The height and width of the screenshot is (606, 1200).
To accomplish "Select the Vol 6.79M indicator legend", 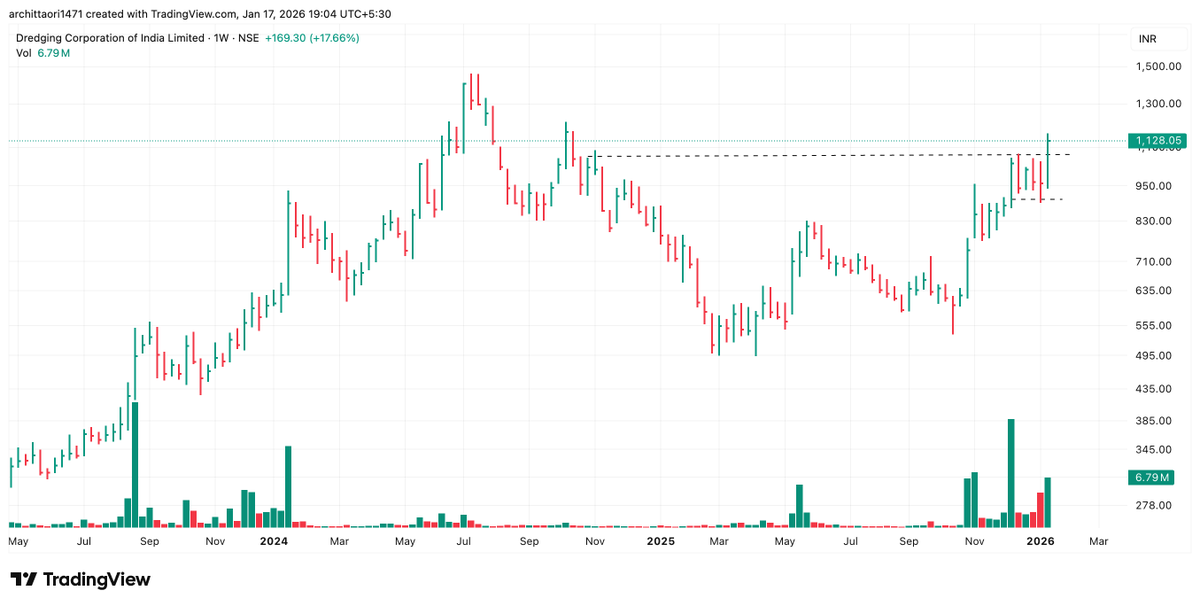I will pyautogui.click(x=43, y=53).
